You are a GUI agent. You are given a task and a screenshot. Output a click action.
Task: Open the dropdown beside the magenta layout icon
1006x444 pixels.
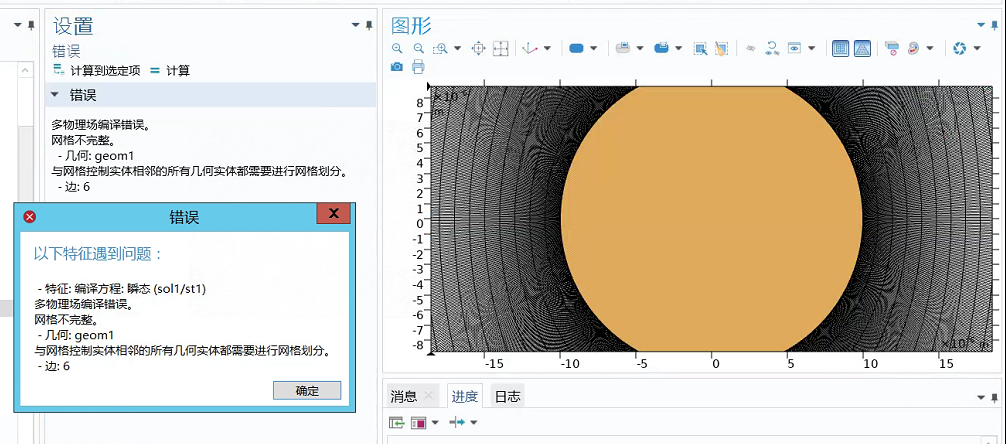[435, 422]
